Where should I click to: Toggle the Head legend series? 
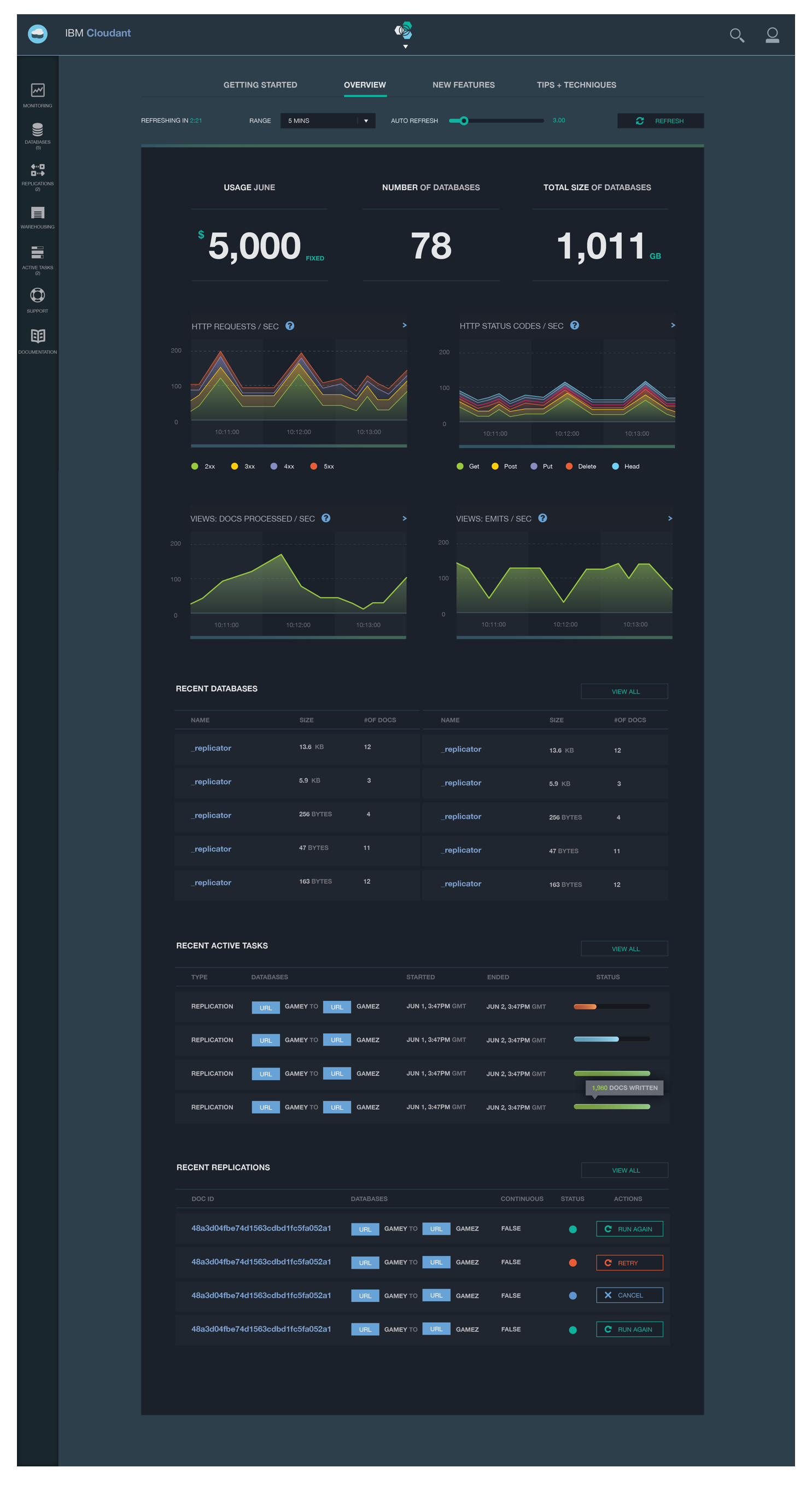[x=626, y=467]
